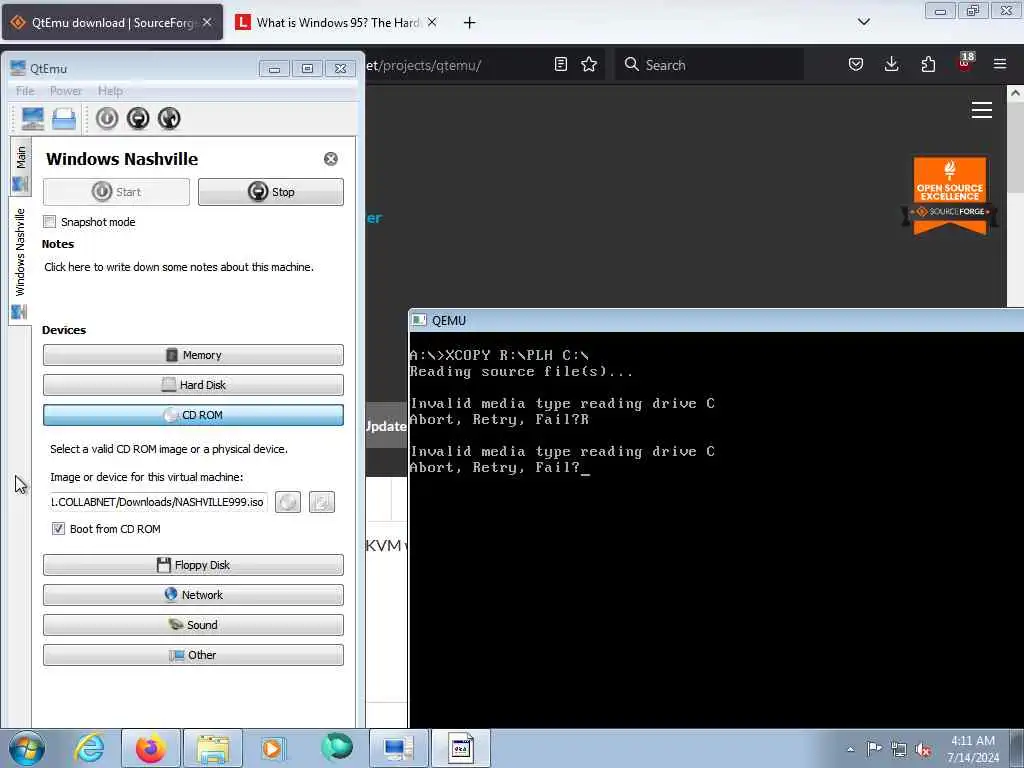Open the Firefox application menu

point(1000,64)
